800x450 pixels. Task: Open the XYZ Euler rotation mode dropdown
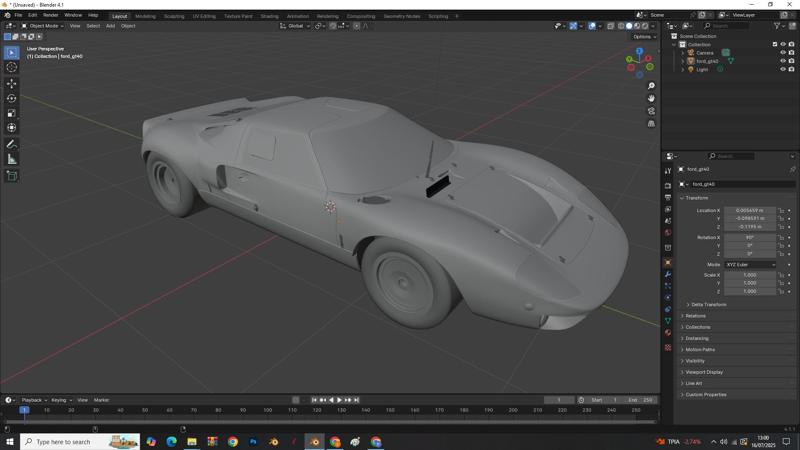(x=749, y=264)
